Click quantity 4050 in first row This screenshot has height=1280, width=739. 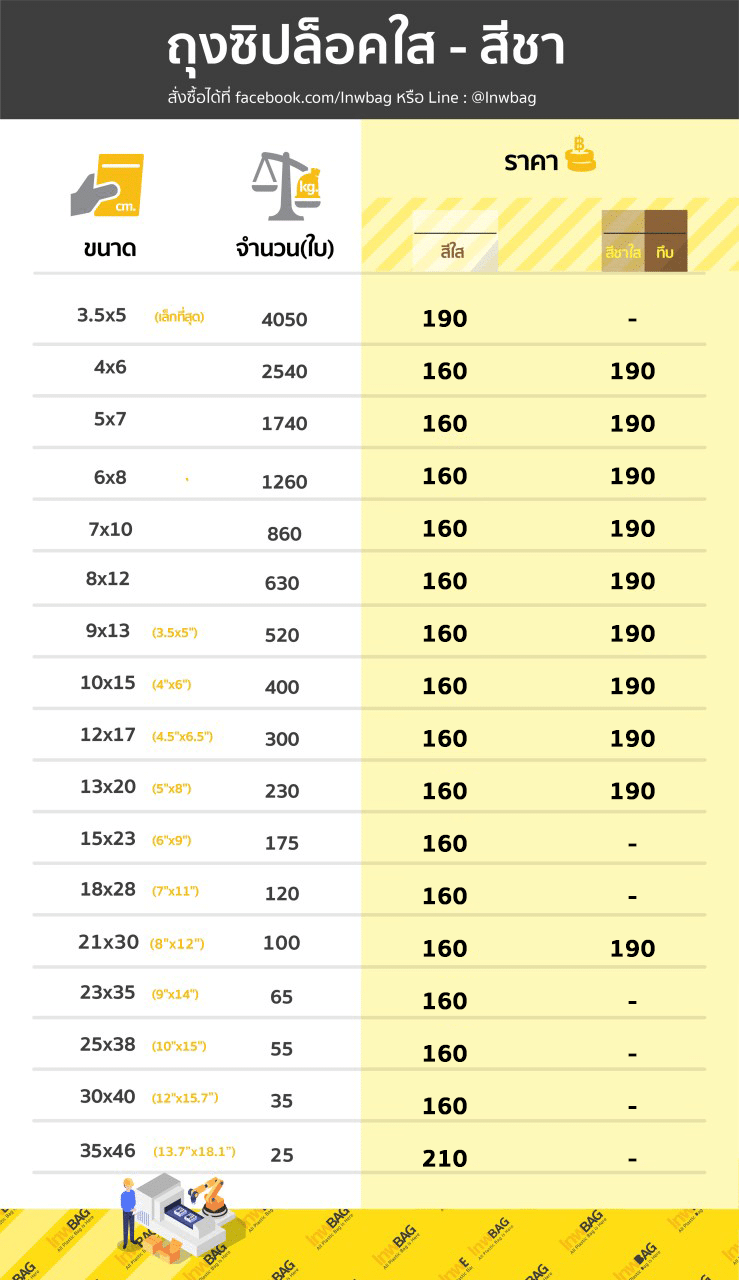[284, 320]
